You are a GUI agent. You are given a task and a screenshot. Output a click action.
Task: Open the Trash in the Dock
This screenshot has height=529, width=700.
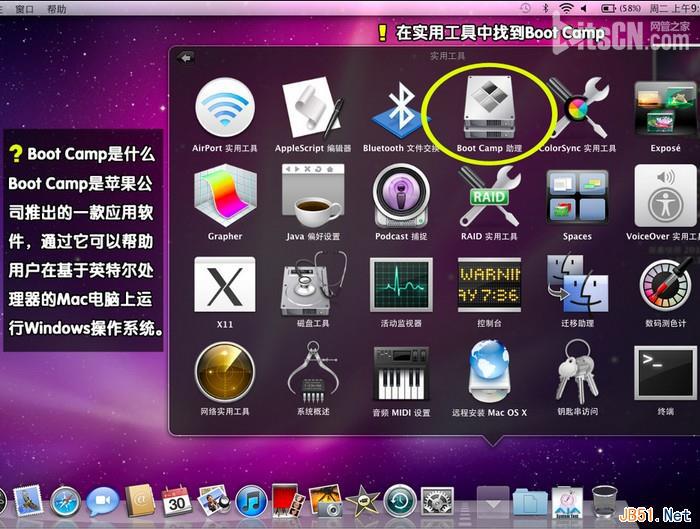coord(604,502)
